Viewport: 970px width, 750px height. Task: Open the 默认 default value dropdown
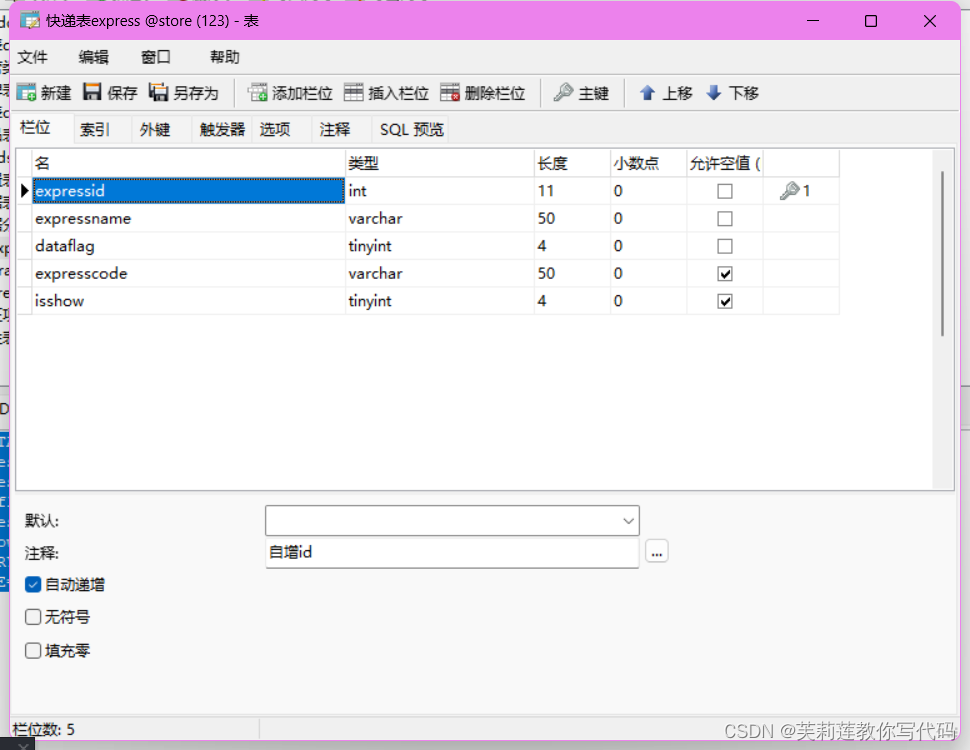[628, 520]
